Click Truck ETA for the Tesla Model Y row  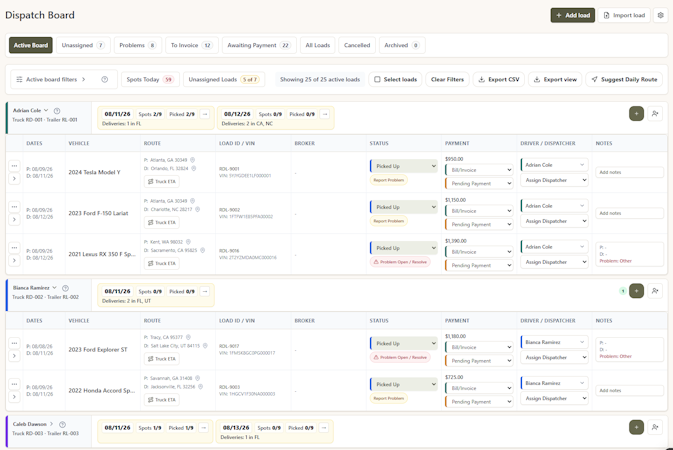[x=162, y=181]
